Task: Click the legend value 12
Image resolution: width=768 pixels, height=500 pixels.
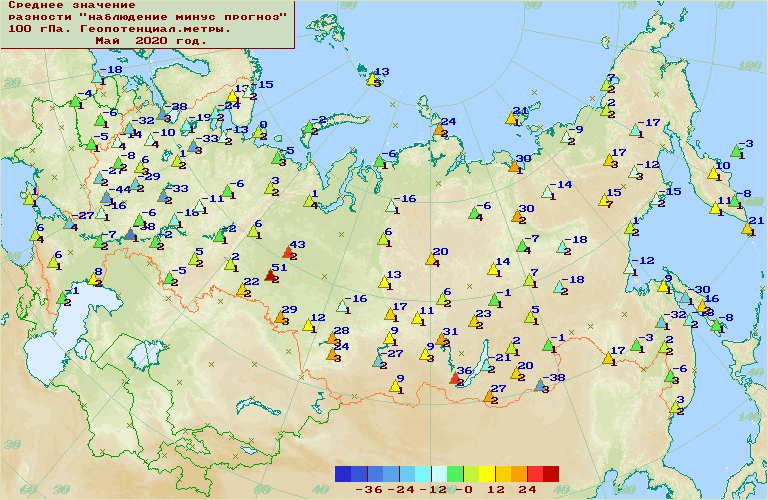Action: (x=496, y=490)
